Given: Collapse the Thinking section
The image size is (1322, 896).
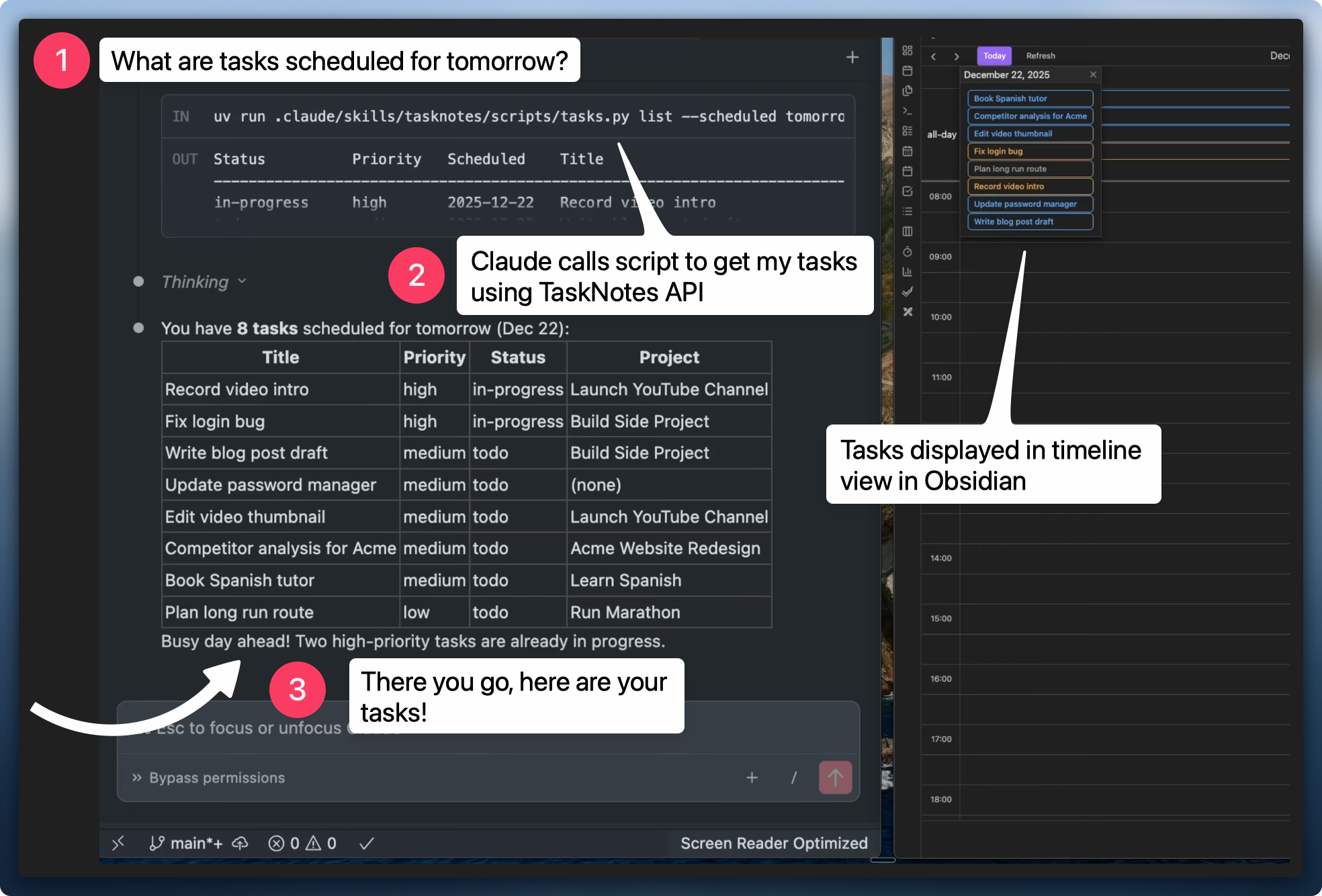Looking at the screenshot, I should 242,281.
